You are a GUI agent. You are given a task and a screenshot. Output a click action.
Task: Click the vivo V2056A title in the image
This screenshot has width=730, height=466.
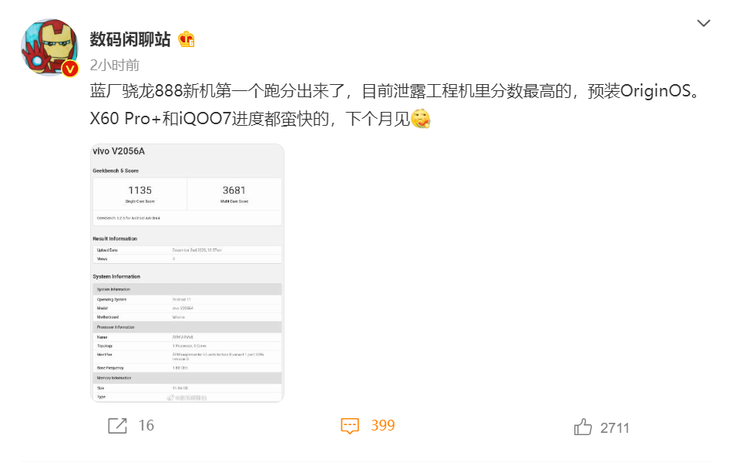coord(119,151)
